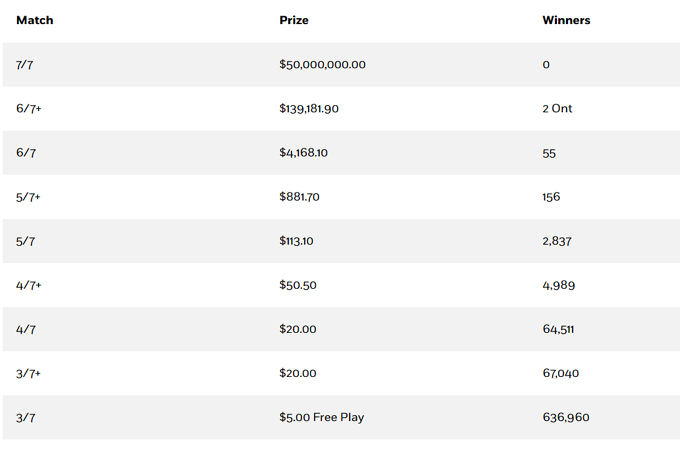Click the 7/7 match row label

point(24,65)
